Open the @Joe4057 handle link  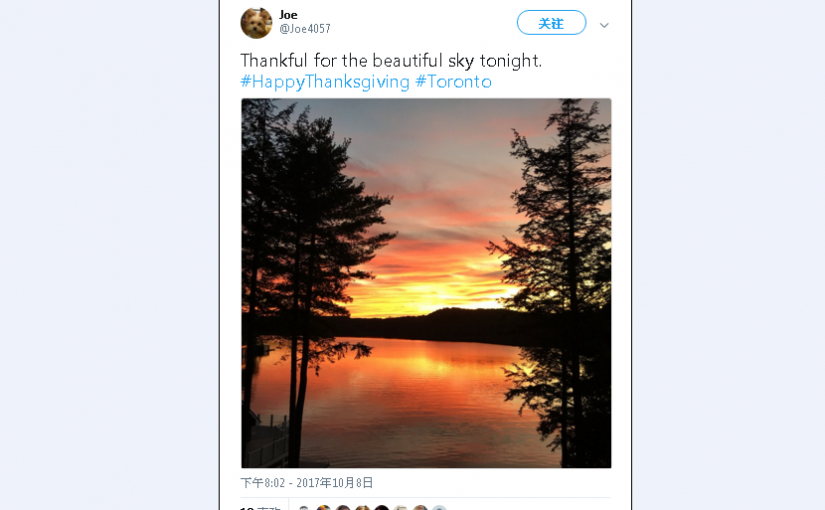point(304,29)
